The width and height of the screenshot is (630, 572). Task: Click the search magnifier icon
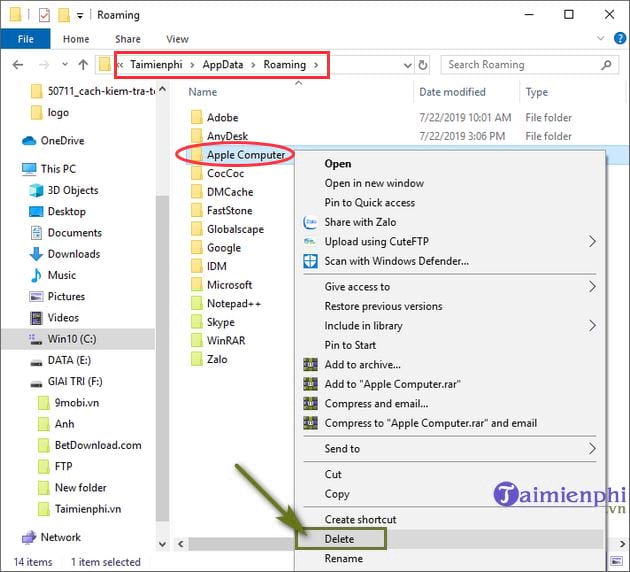point(606,65)
